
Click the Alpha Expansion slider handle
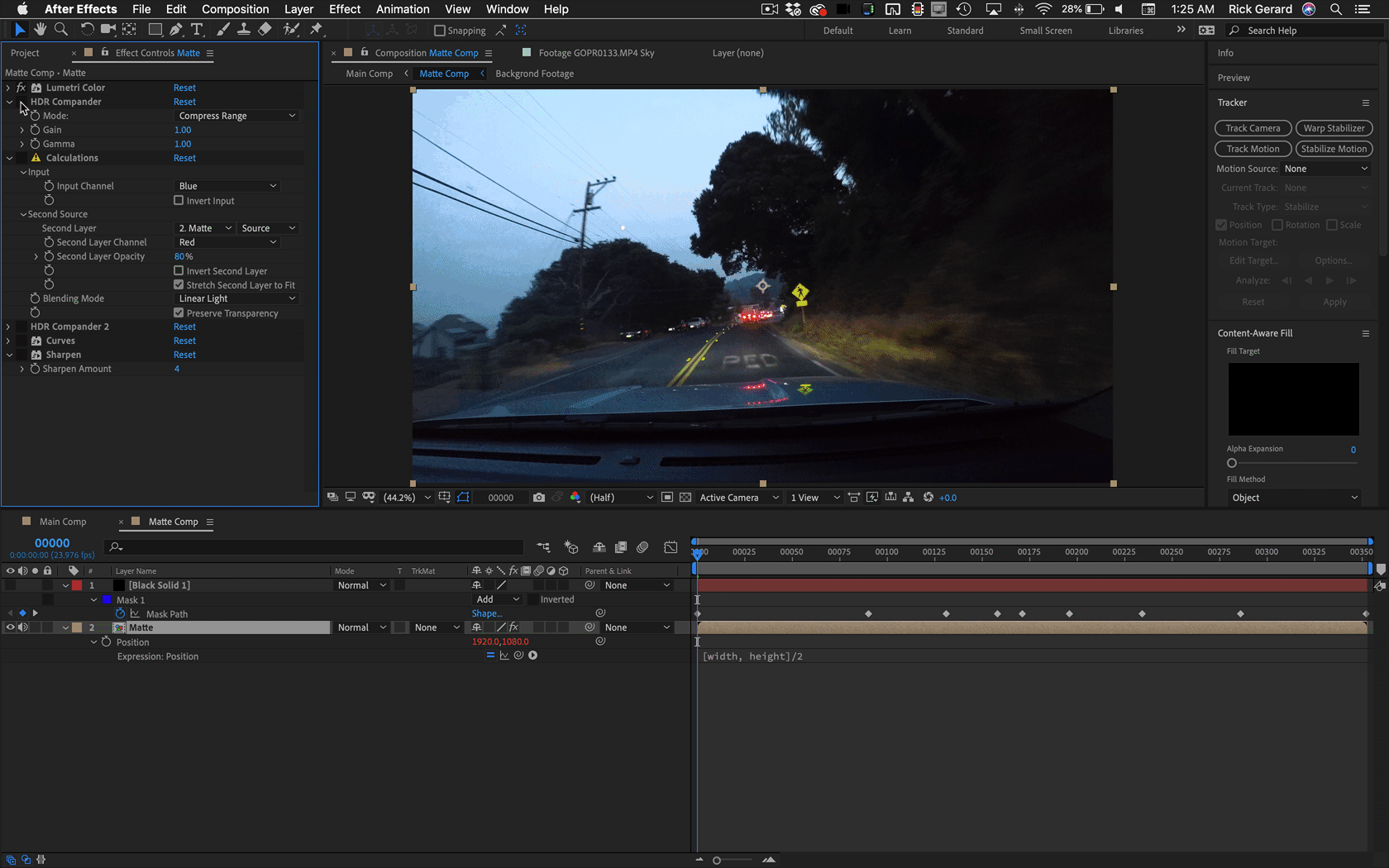click(x=1232, y=463)
